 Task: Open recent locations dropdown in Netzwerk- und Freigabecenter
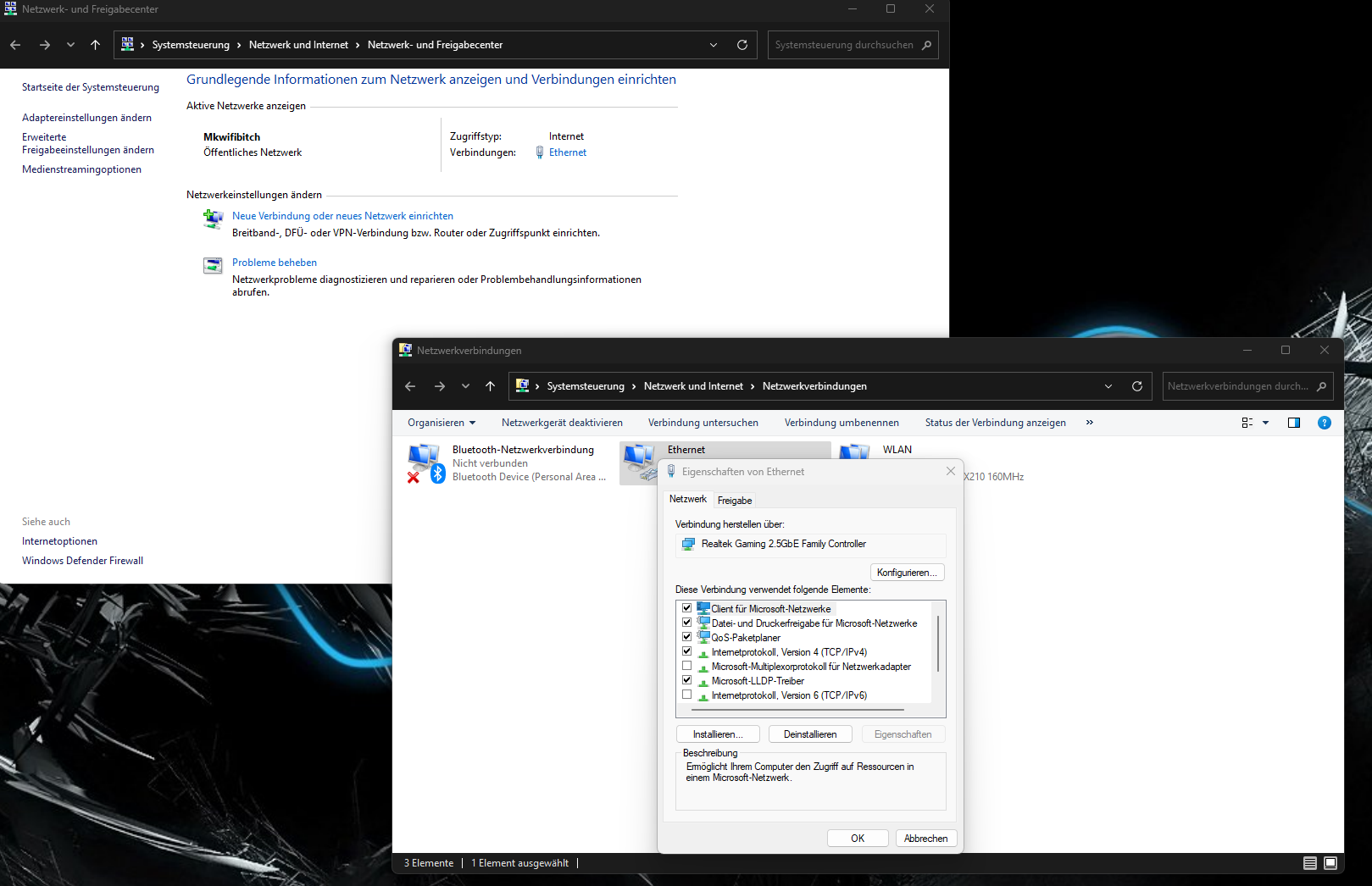70,45
